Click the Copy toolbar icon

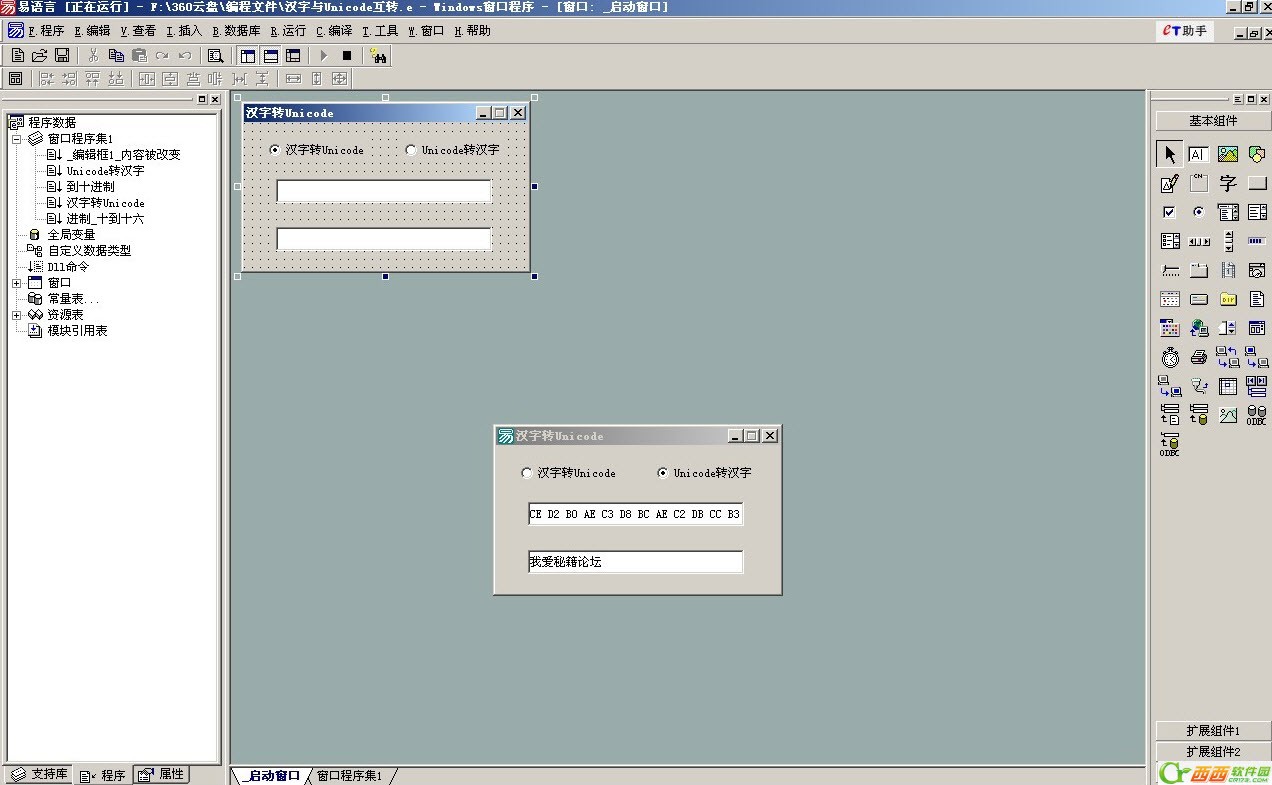(x=116, y=56)
